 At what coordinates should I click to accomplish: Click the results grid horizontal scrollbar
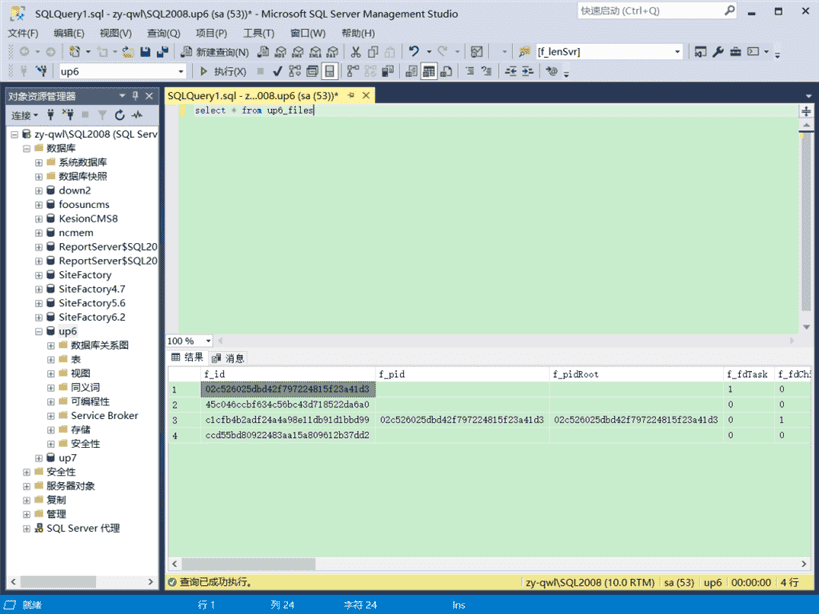tap(480, 565)
